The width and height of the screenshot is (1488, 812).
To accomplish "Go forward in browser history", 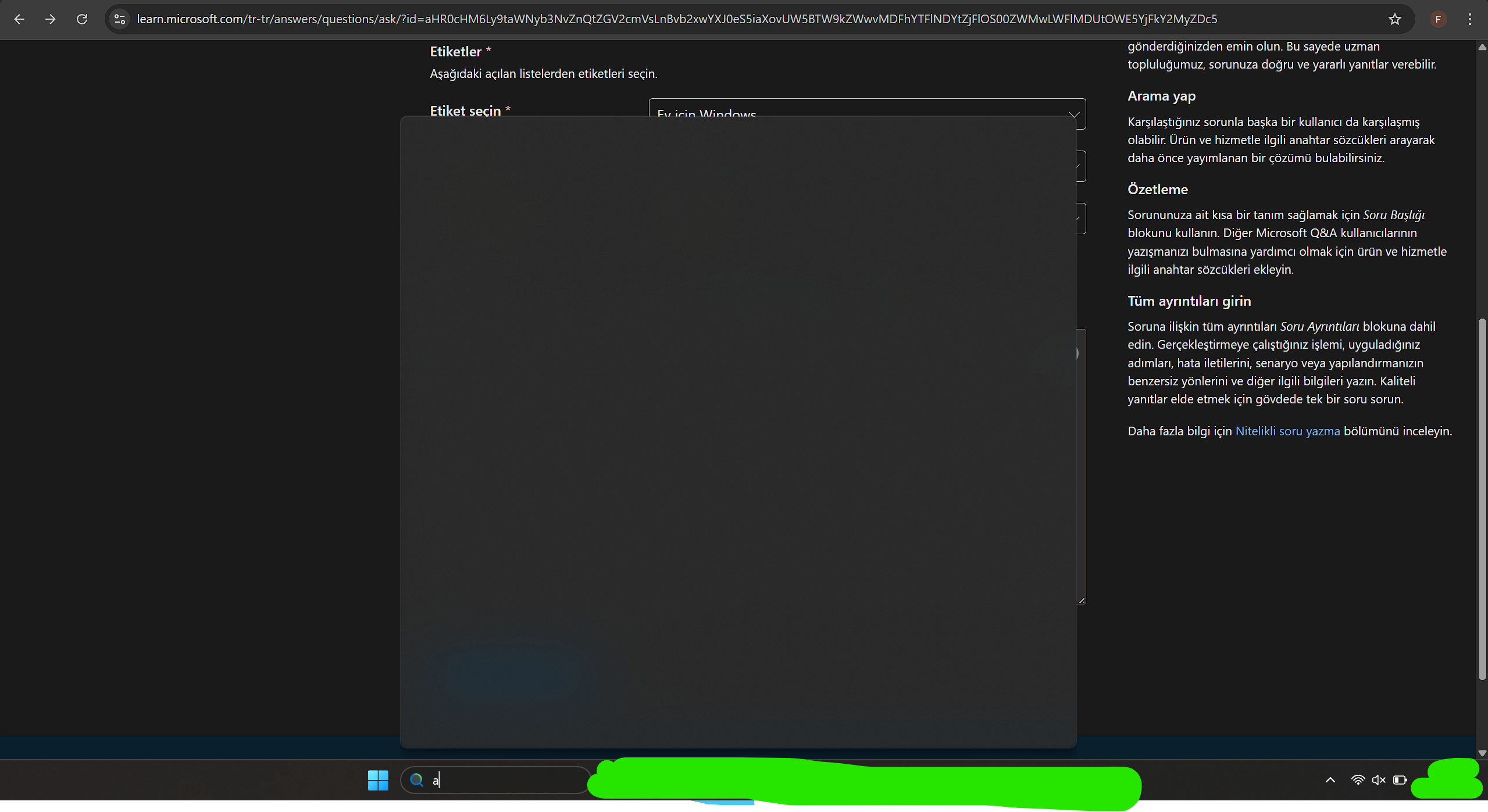I will tap(51, 19).
